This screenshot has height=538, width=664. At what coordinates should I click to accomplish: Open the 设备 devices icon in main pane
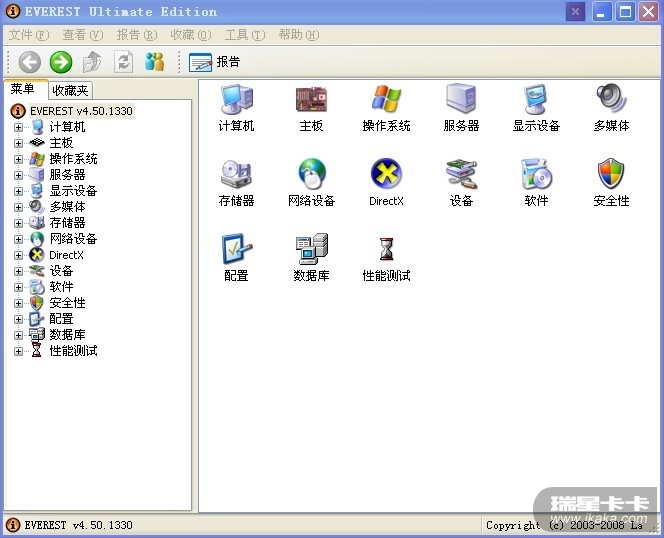pos(461,174)
